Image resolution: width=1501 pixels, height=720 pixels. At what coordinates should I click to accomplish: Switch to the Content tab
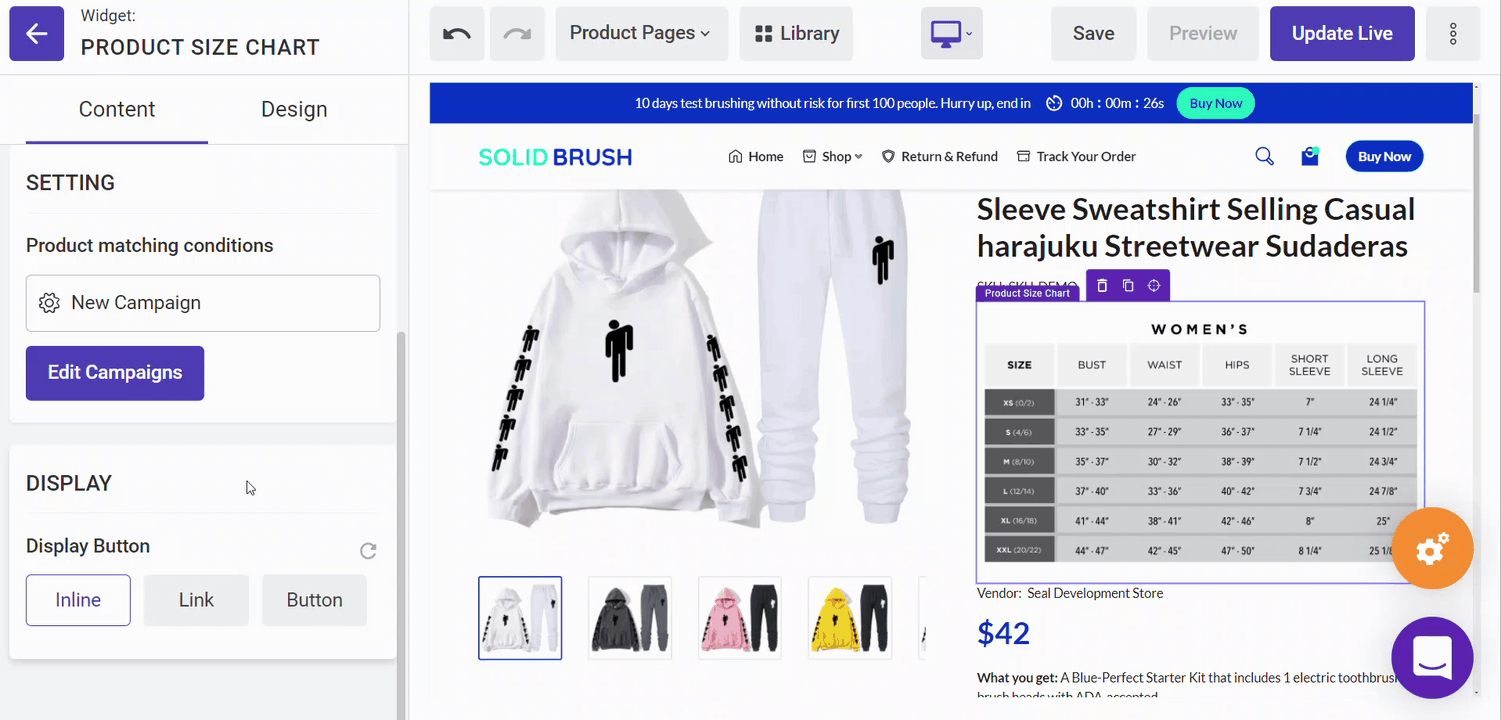click(x=117, y=109)
